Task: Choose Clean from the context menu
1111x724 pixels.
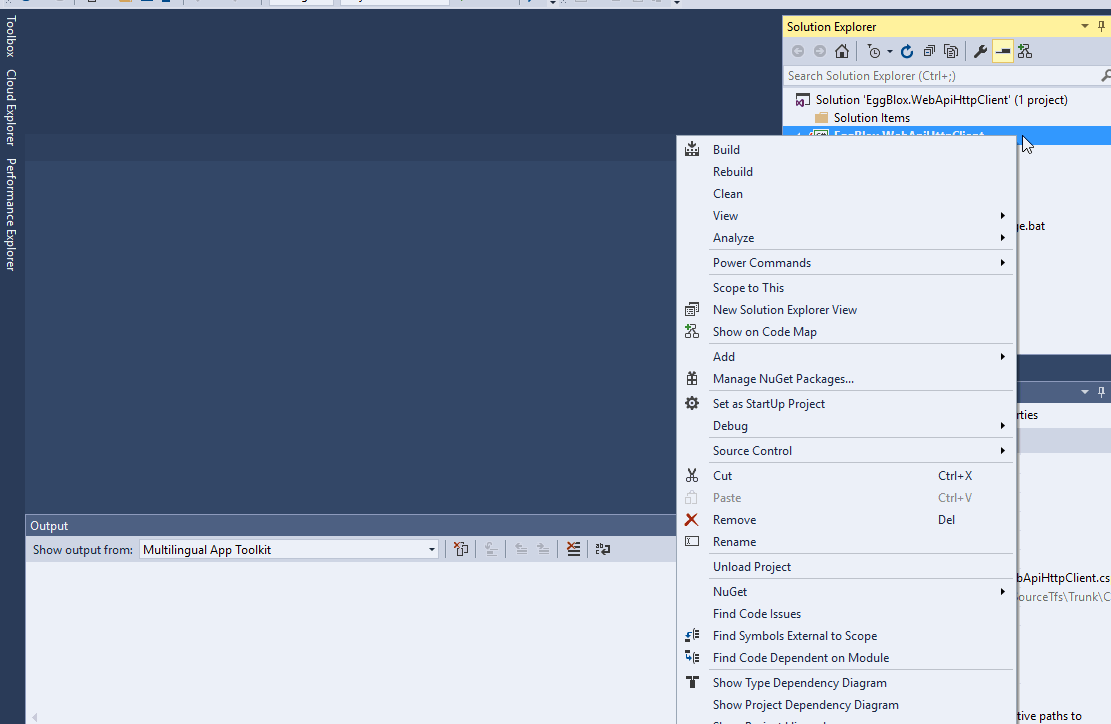Action: (x=847, y=193)
